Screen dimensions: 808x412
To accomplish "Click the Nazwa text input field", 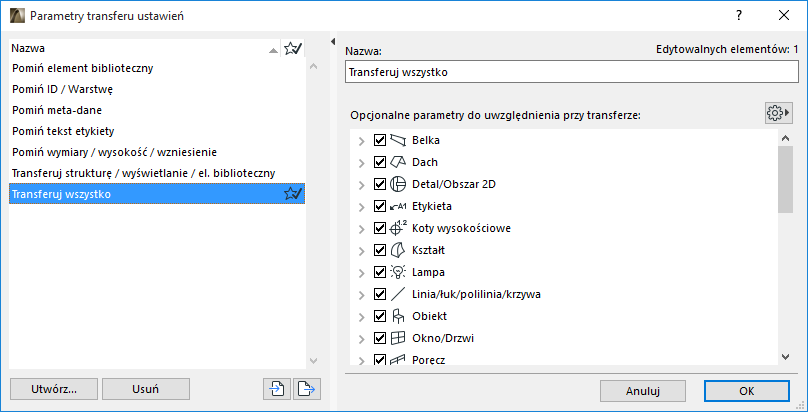I will point(570,72).
